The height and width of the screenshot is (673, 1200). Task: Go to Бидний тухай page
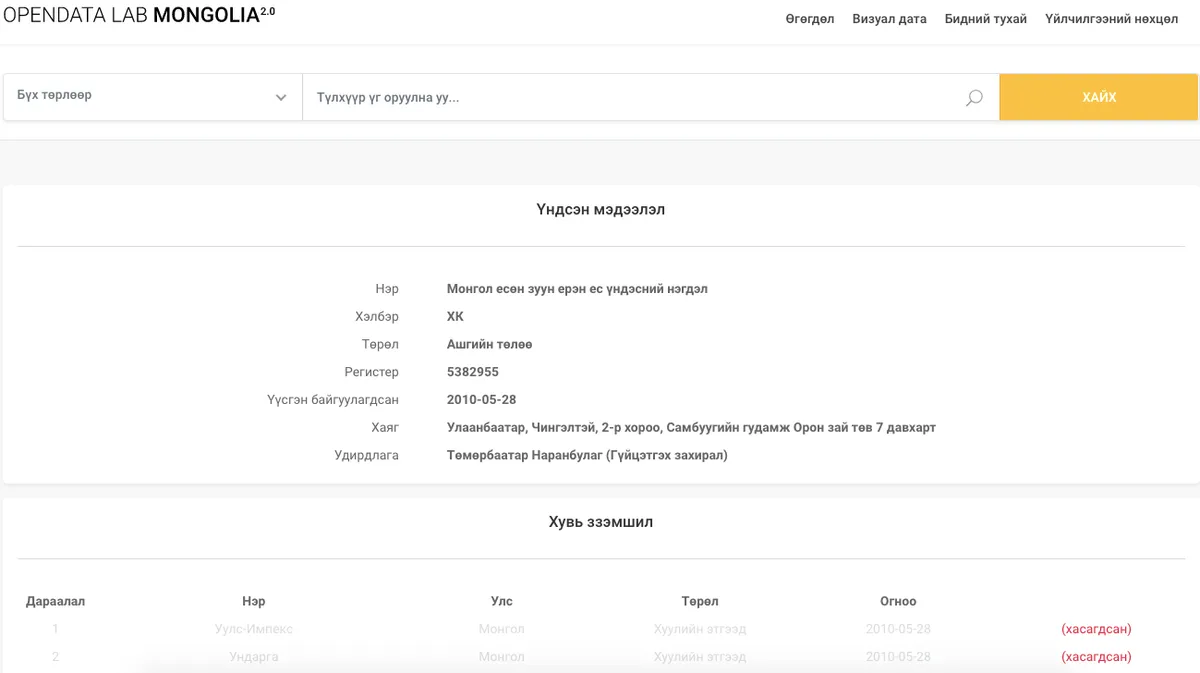pyautogui.click(x=986, y=19)
